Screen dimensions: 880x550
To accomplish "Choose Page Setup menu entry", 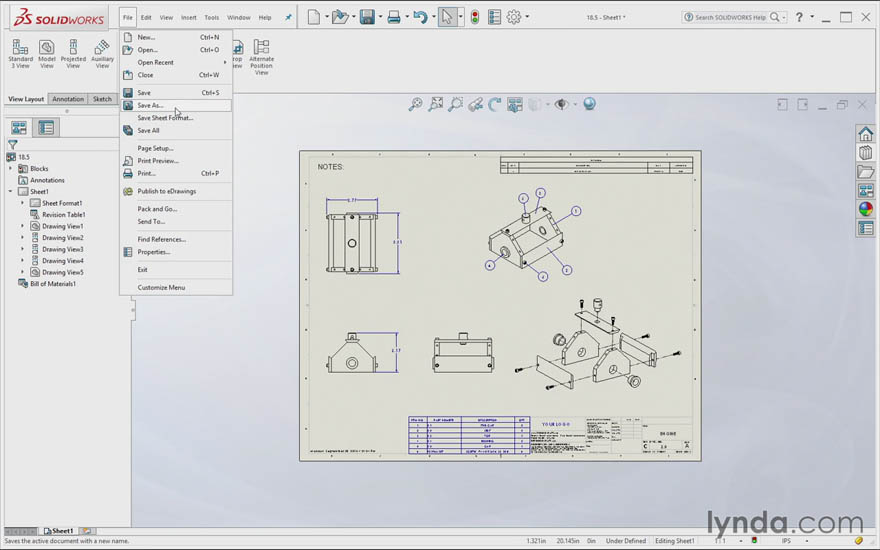I will 176,148.
